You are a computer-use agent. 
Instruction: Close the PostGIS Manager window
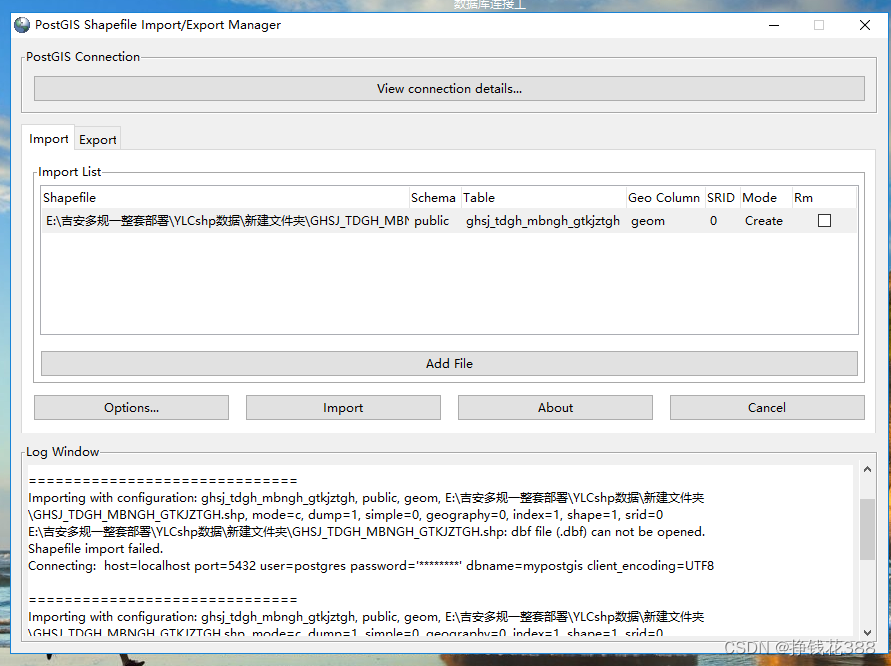click(x=865, y=25)
